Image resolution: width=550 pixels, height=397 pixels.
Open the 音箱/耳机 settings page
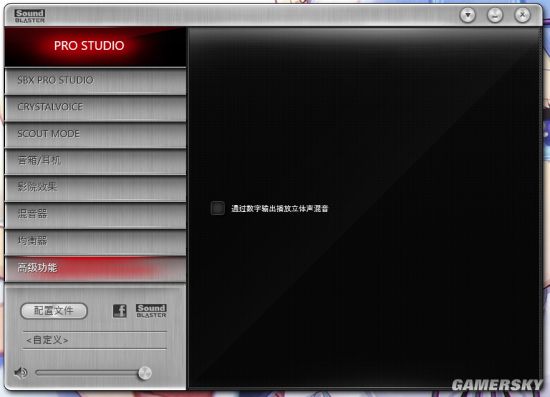click(95, 161)
